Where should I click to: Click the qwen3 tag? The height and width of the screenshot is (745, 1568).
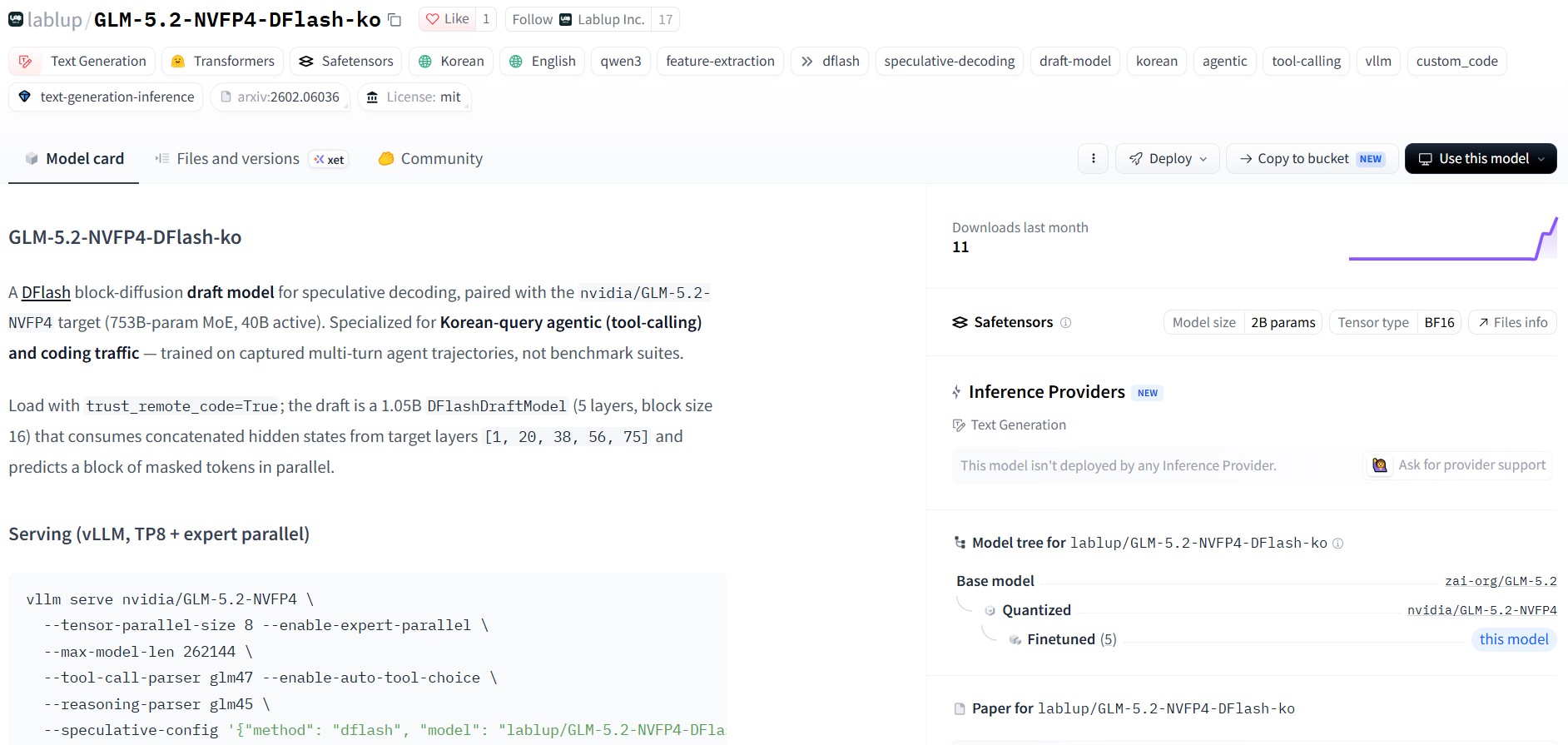tap(621, 62)
